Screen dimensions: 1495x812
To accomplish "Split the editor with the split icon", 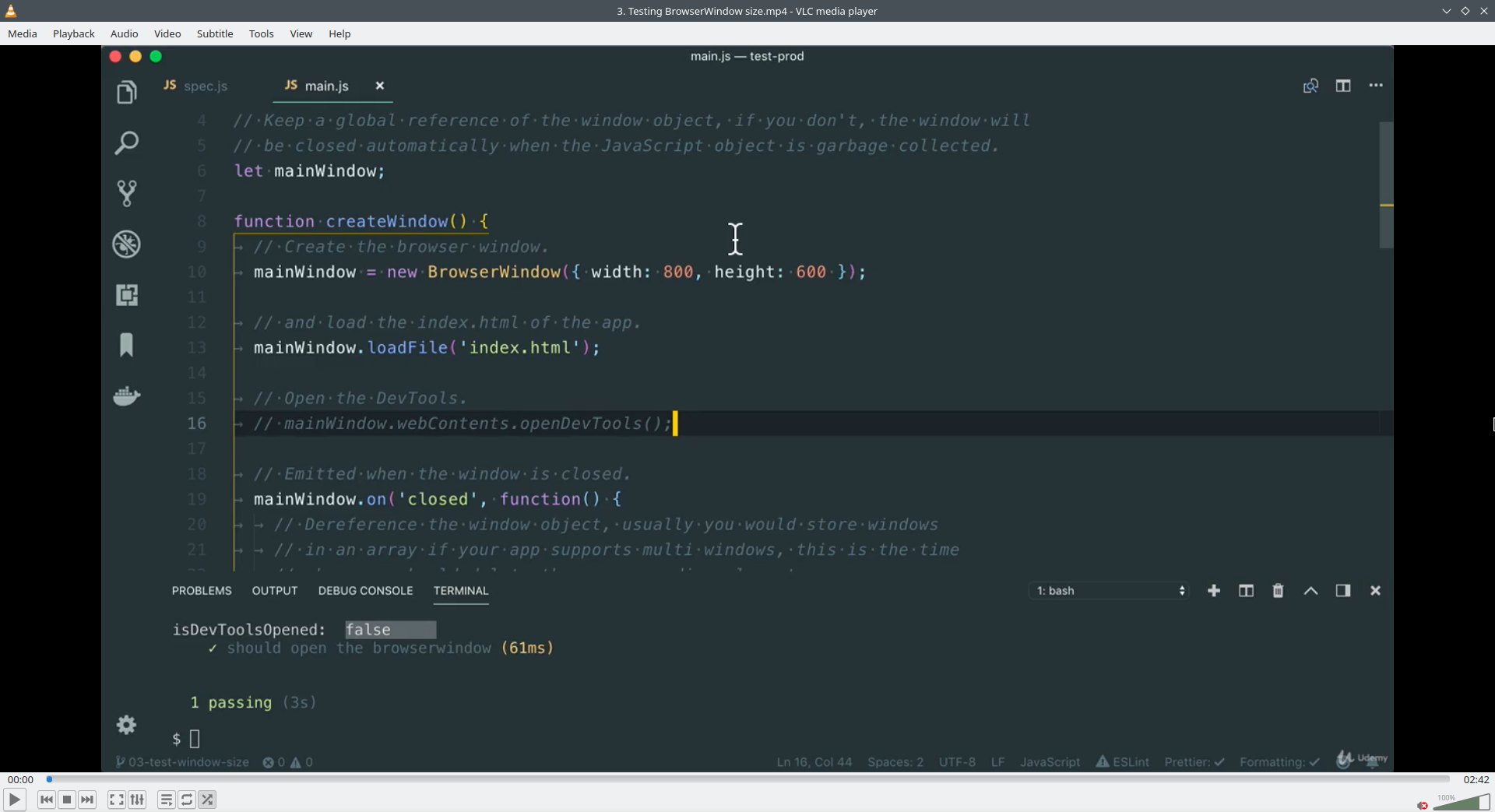I will pyautogui.click(x=1343, y=86).
